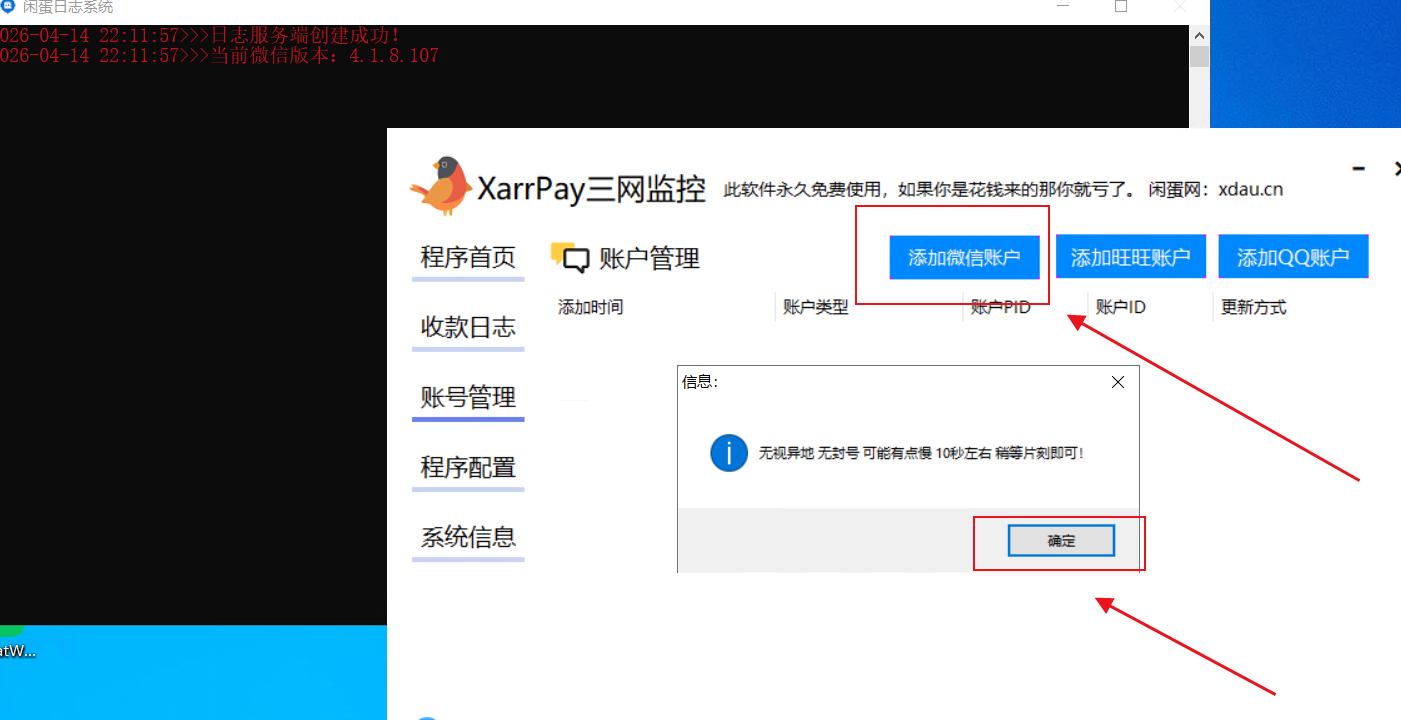Screen dimensions: 1401x720
Task: Open the xdau.cn website link
Action: pos(1251,188)
